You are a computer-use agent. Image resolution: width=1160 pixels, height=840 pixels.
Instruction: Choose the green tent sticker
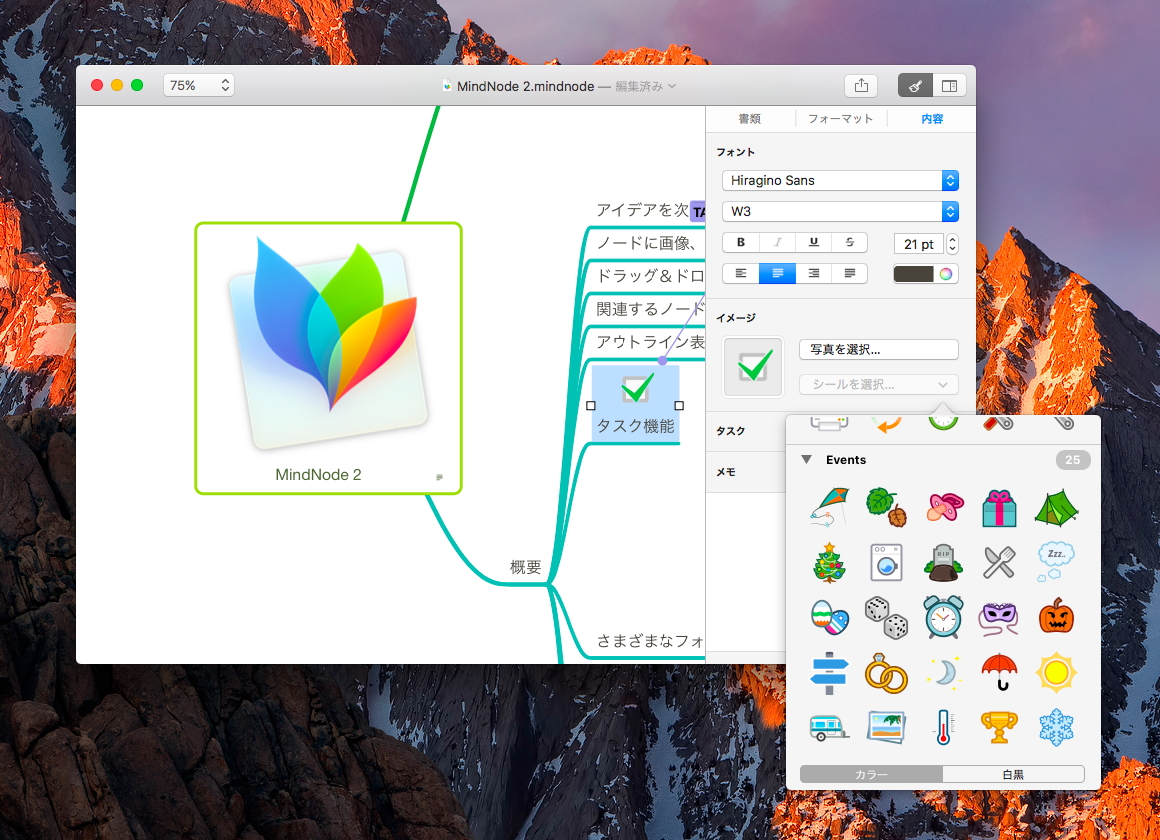coord(1056,508)
